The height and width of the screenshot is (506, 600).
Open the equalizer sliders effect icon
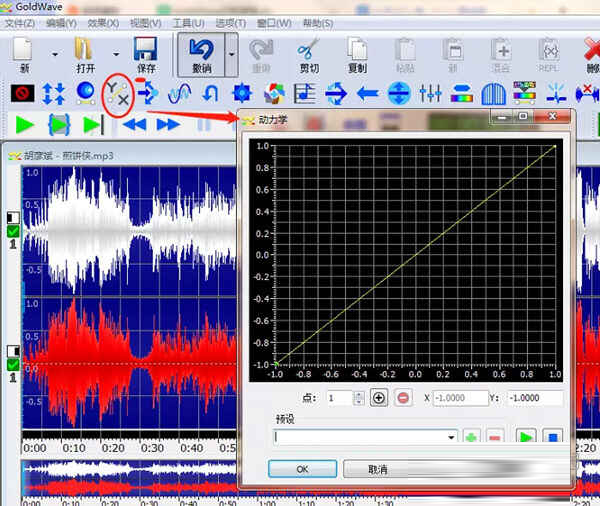click(x=431, y=94)
